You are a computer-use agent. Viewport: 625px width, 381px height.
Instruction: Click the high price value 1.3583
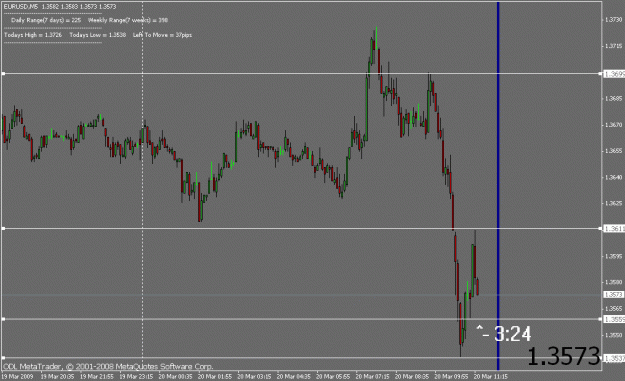click(69, 7)
